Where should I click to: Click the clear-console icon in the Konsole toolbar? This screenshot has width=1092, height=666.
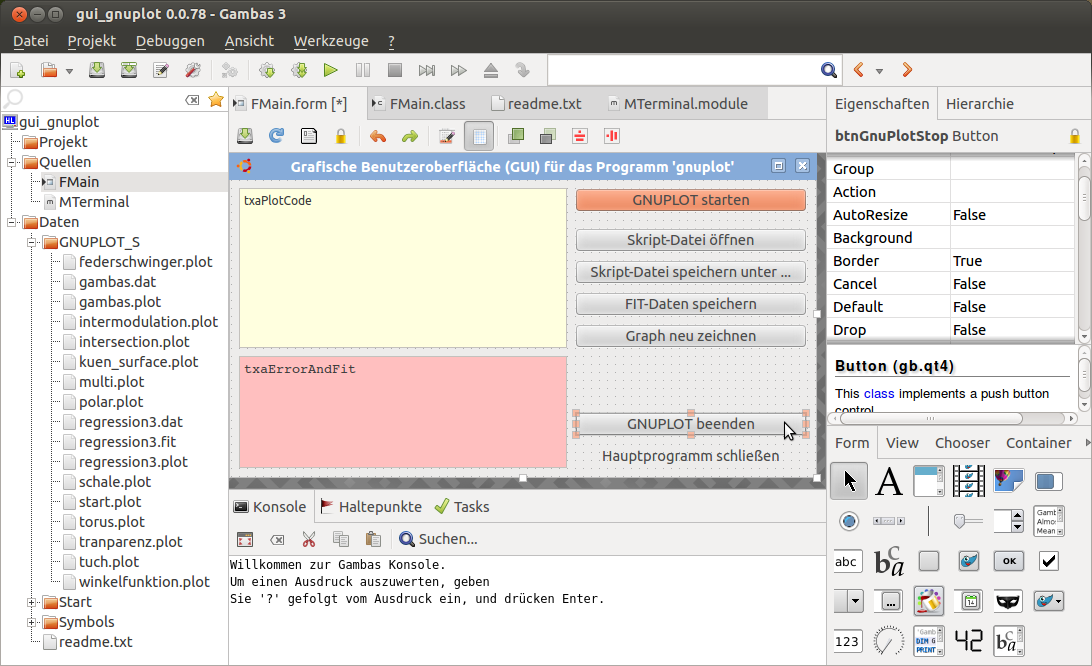click(x=278, y=539)
